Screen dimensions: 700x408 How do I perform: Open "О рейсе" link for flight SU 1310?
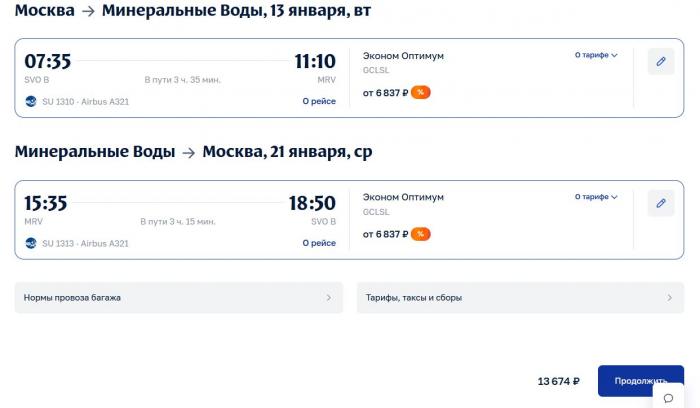[x=319, y=102]
